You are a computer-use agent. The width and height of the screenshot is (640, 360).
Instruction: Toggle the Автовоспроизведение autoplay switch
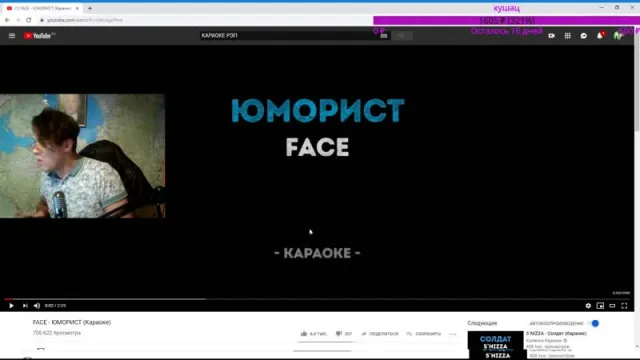594,323
